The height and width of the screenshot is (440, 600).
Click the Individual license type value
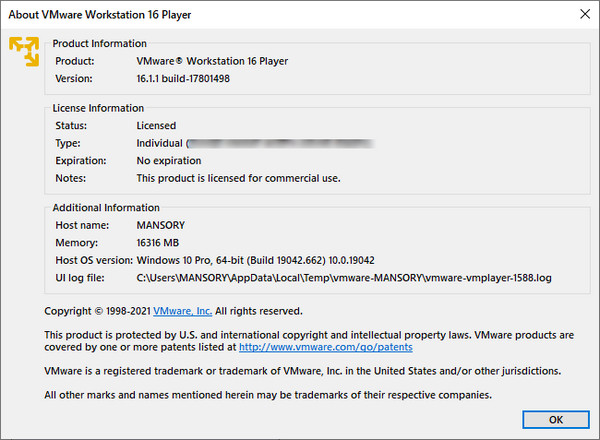pyautogui.click(x=160, y=144)
